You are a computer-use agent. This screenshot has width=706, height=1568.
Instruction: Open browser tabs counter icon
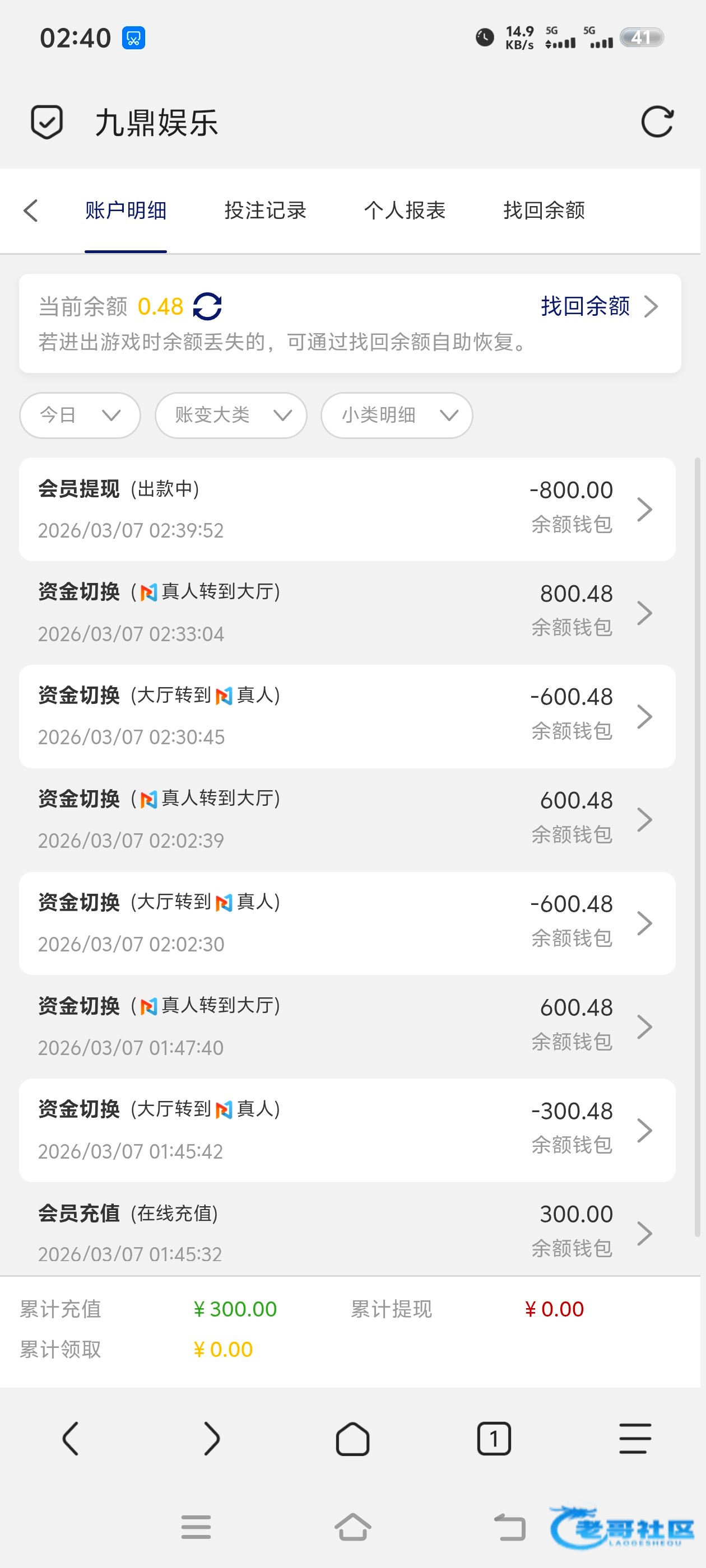click(494, 1438)
